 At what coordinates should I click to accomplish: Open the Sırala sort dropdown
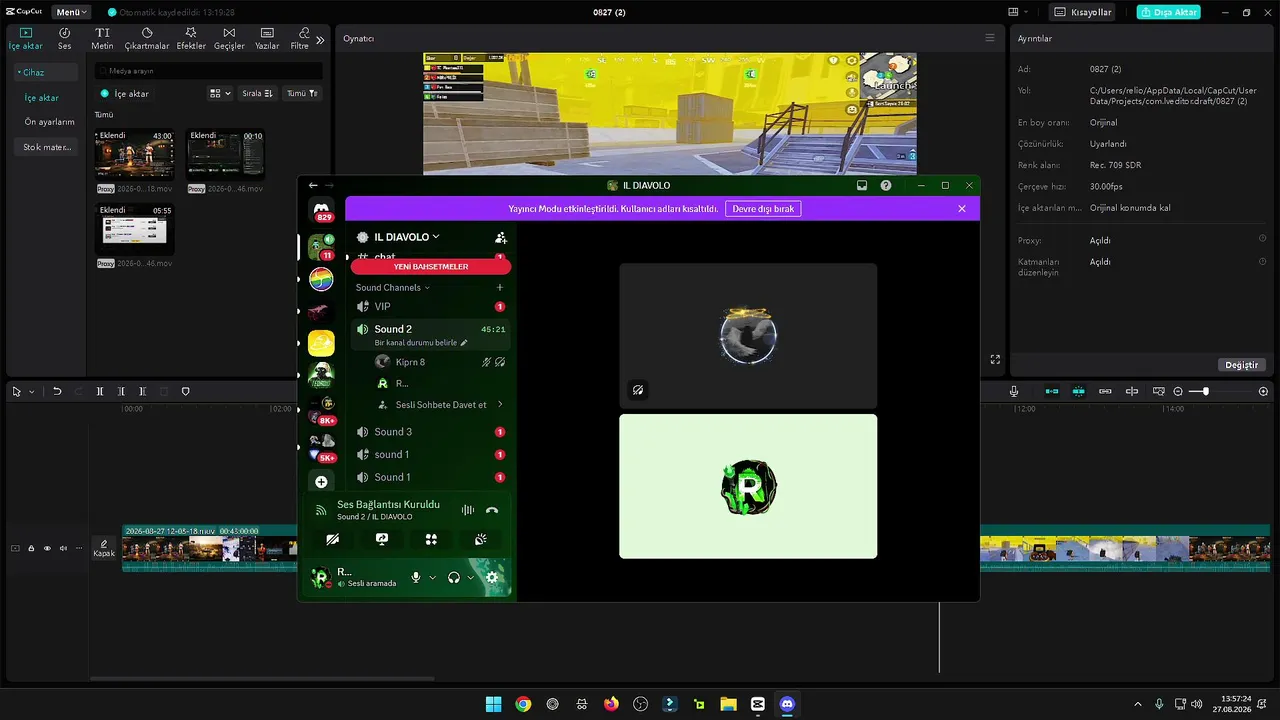tap(258, 93)
